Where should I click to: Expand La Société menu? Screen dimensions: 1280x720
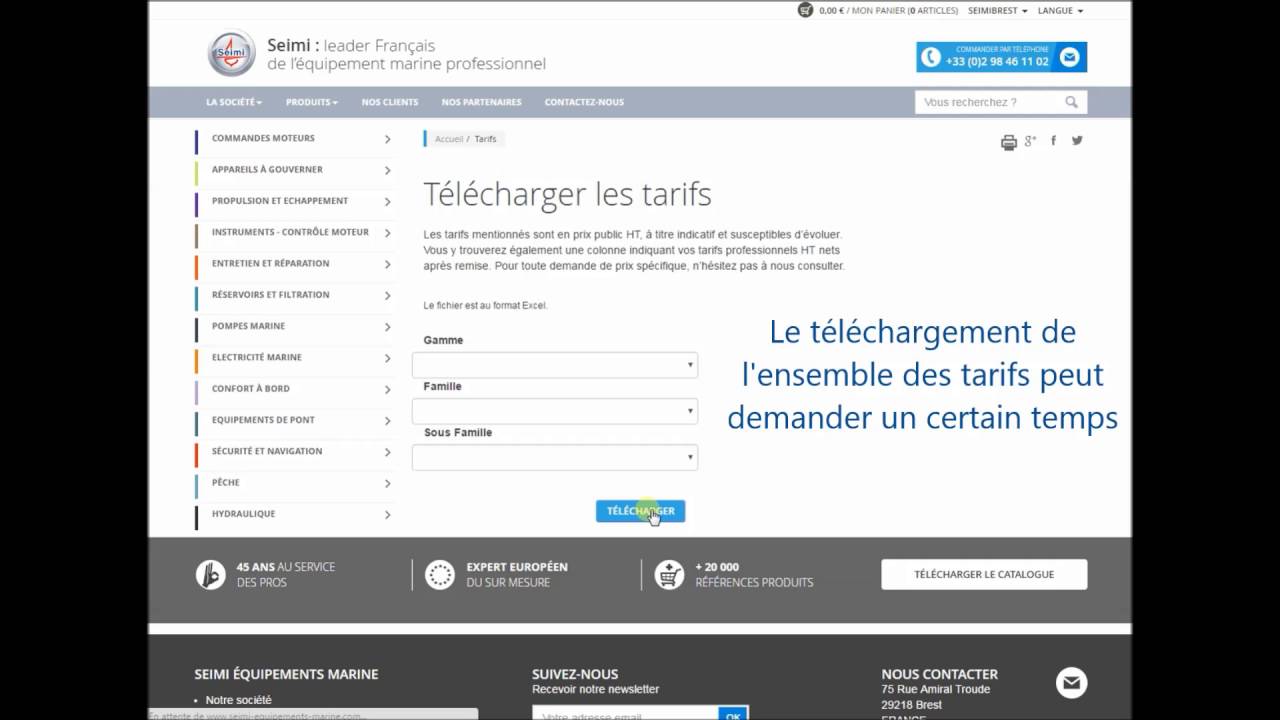click(x=234, y=102)
